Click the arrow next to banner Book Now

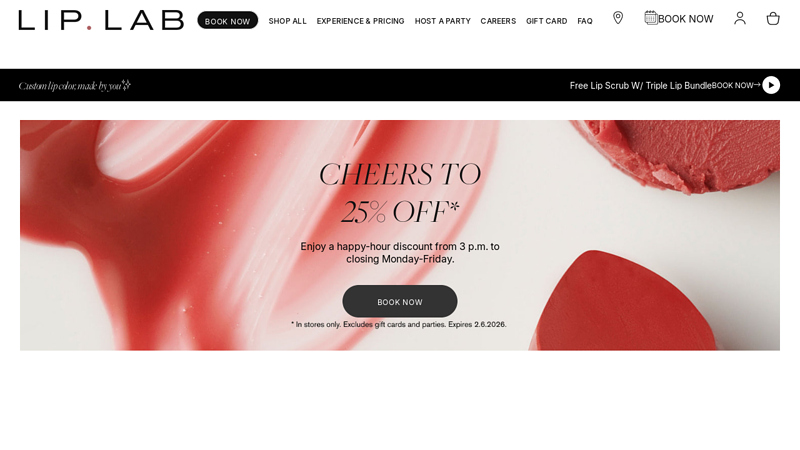point(757,85)
